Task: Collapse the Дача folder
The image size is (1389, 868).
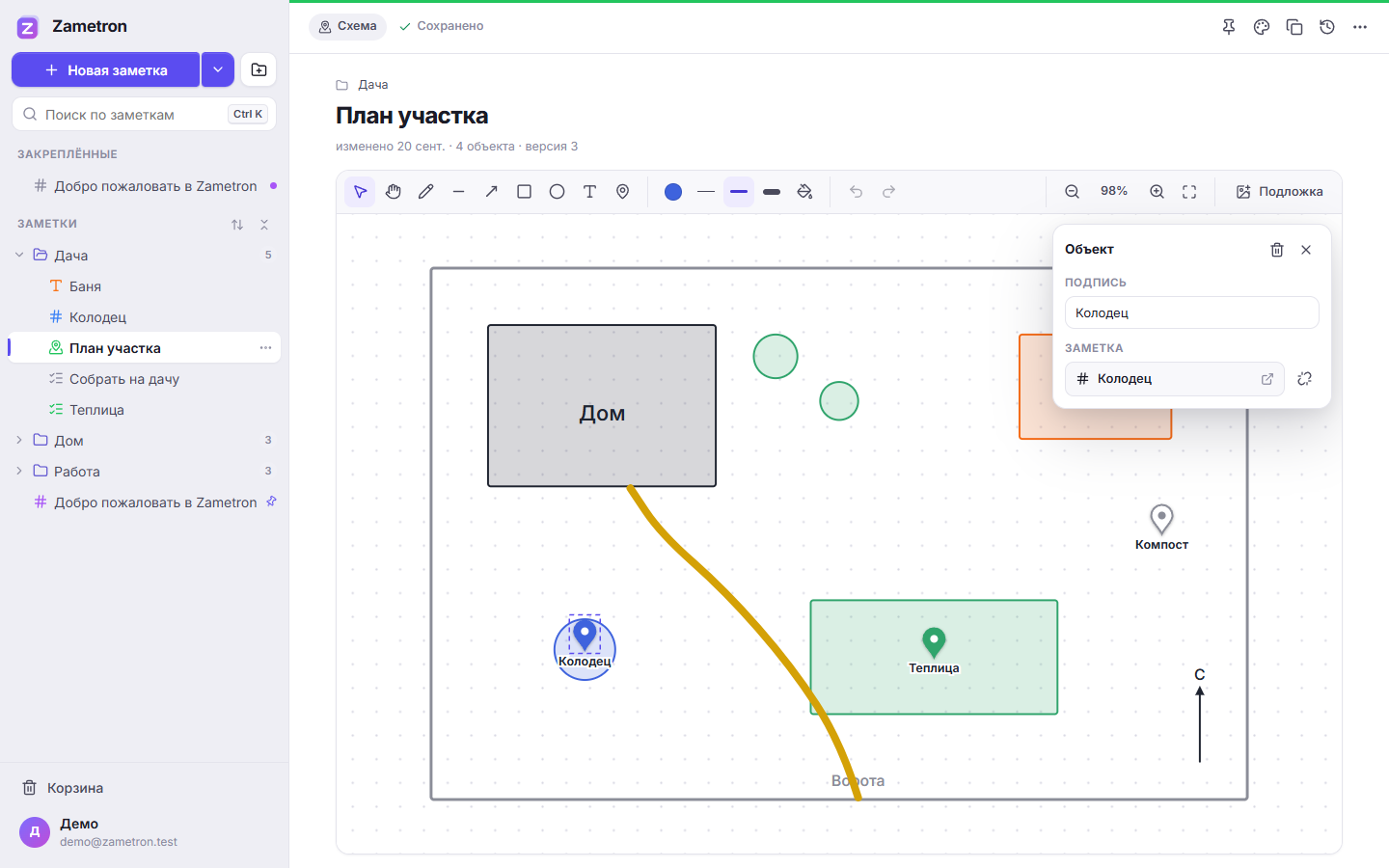Action: 19,256
